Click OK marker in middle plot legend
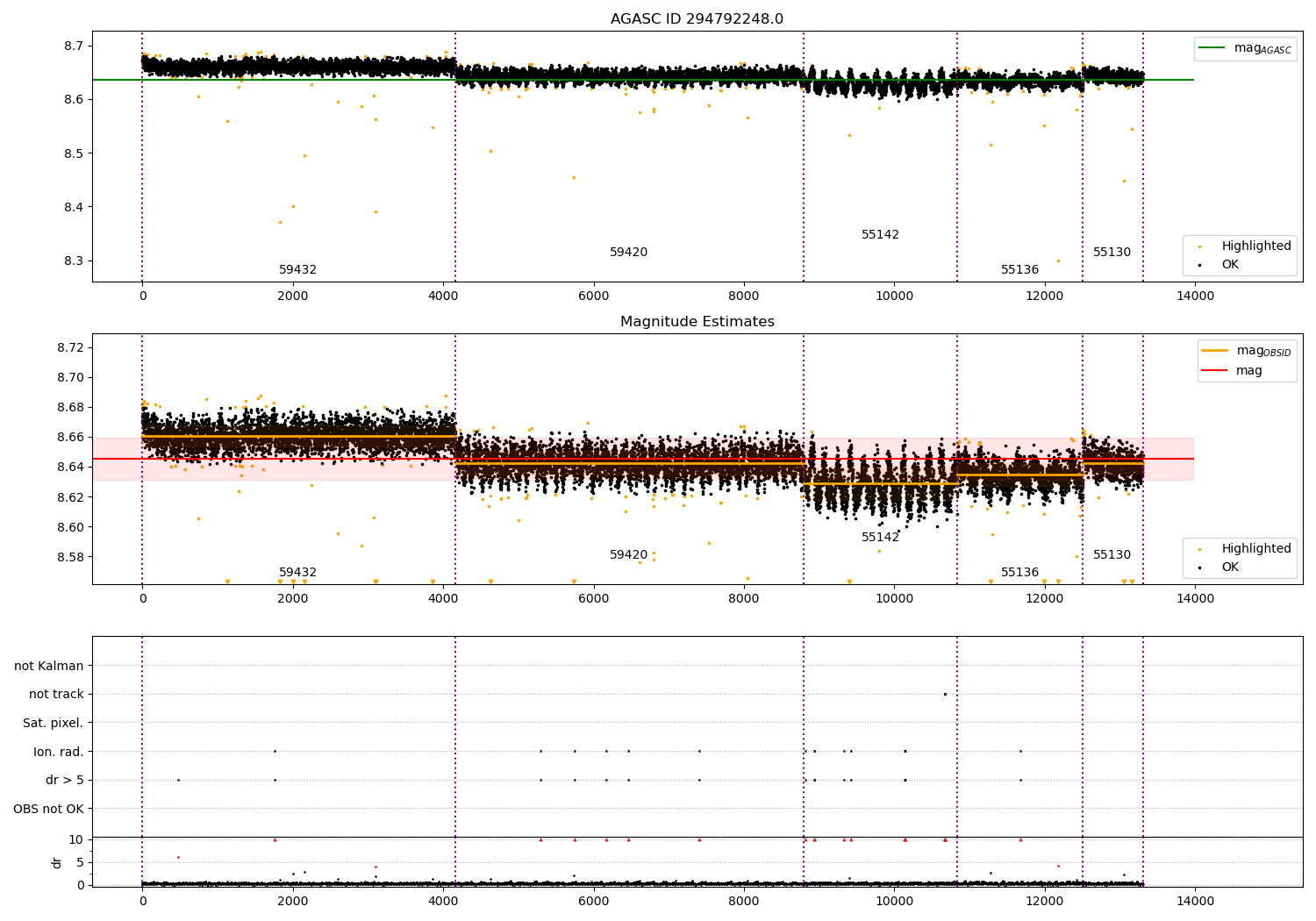This screenshot has width=1316, height=921. (x=1198, y=568)
